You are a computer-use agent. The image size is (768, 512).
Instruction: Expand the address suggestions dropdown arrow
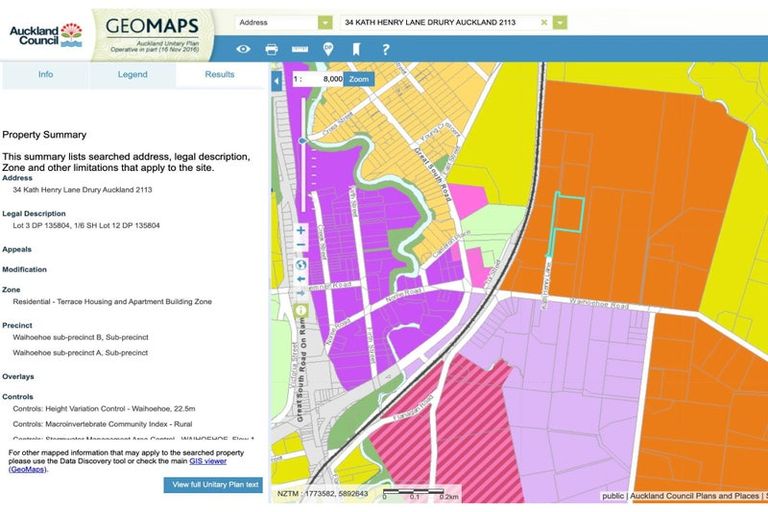coord(560,22)
